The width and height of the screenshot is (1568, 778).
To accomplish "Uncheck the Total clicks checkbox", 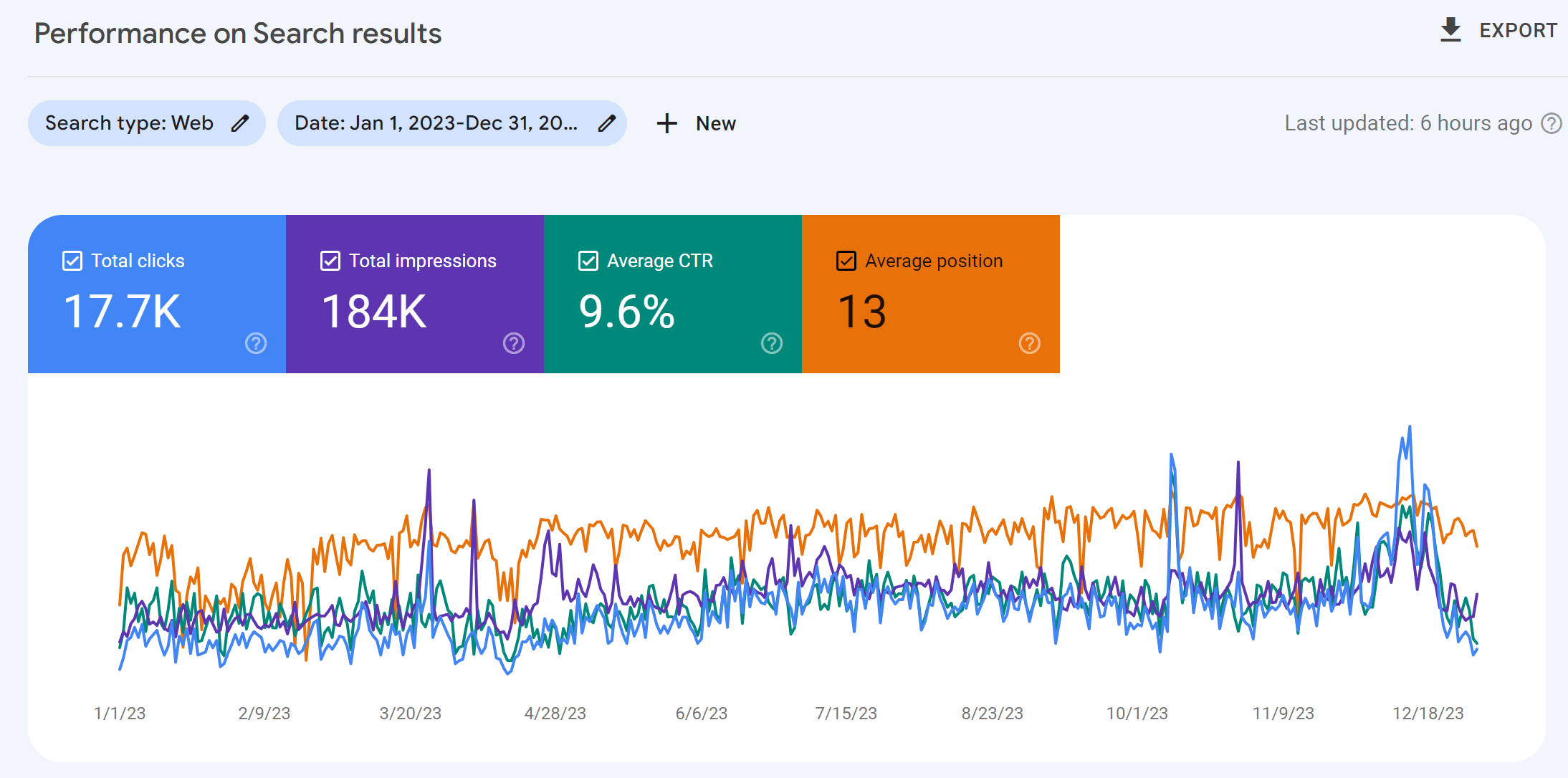I will pos(72,261).
